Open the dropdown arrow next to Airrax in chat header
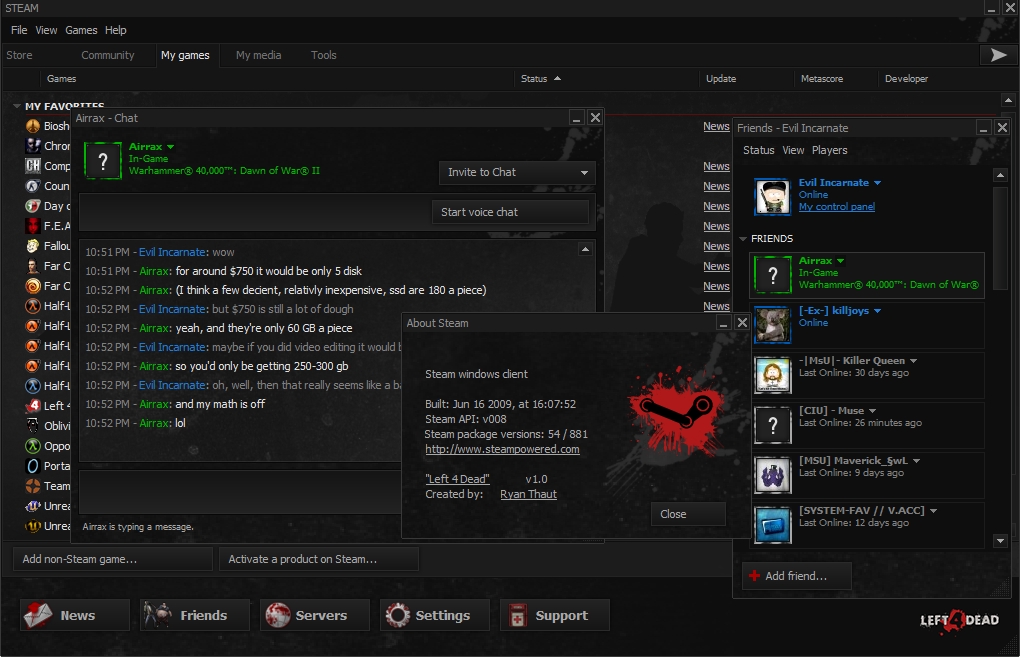The width and height of the screenshot is (1020, 657). point(170,147)
